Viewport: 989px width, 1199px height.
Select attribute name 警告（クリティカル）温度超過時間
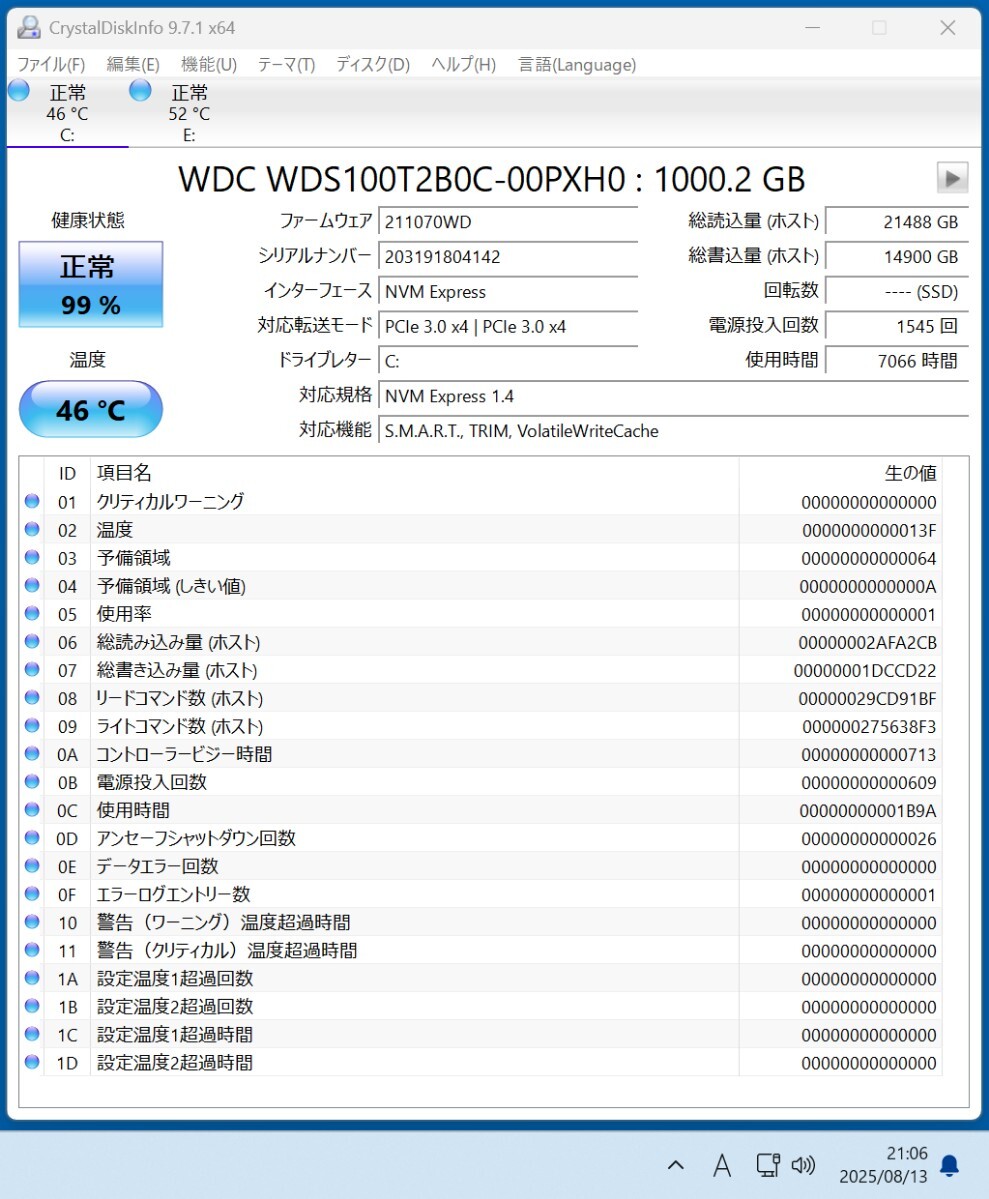pos(227,950)
